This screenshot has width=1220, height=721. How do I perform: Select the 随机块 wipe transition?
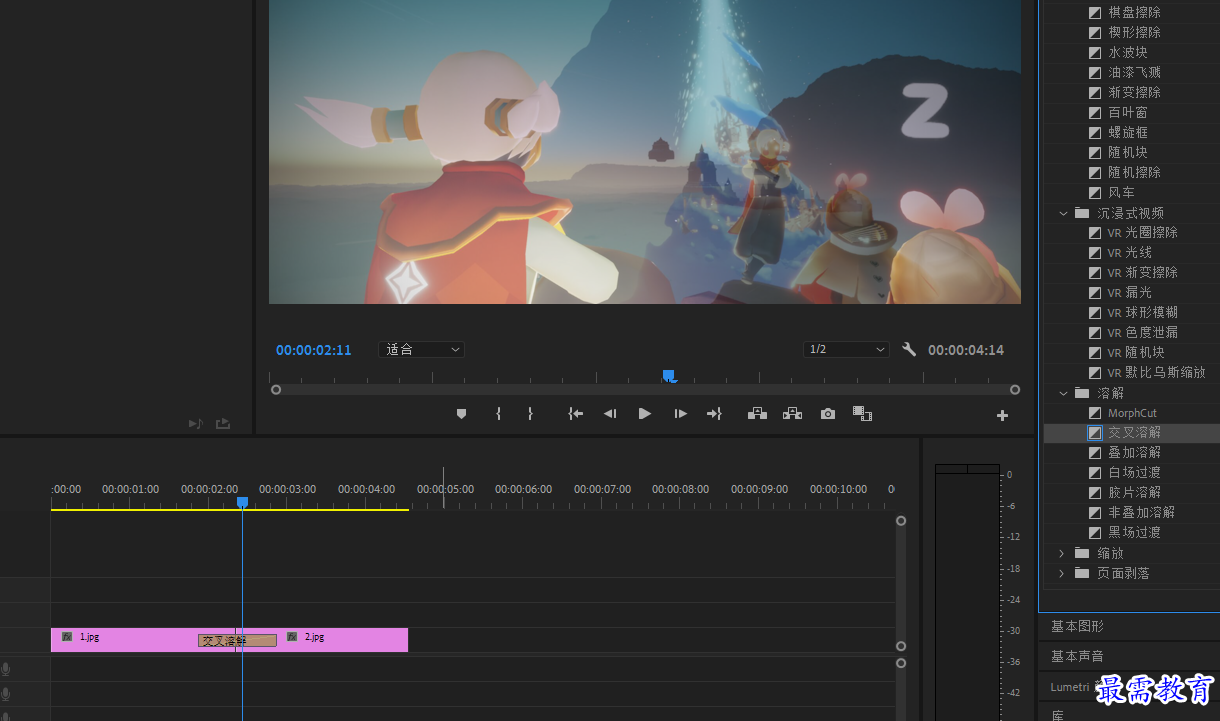click(1127, 152)
